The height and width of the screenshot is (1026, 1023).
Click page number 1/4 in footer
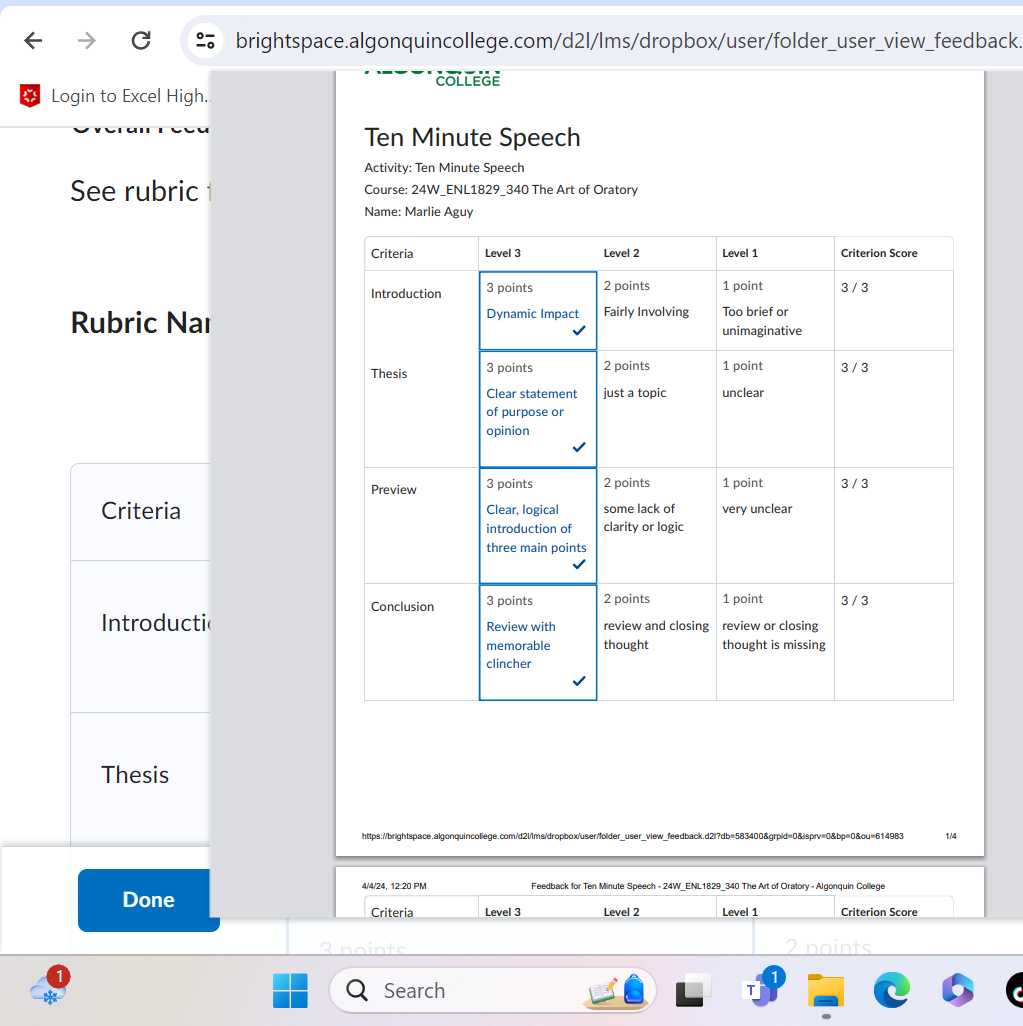point(950,836)
